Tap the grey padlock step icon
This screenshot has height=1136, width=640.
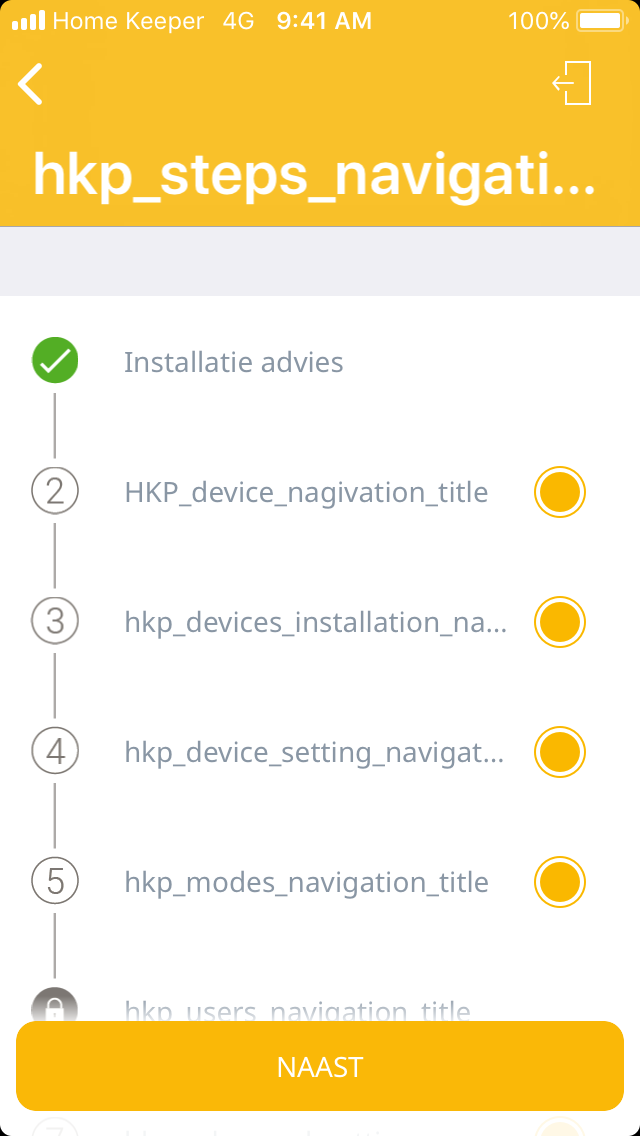coord(55,1005)
